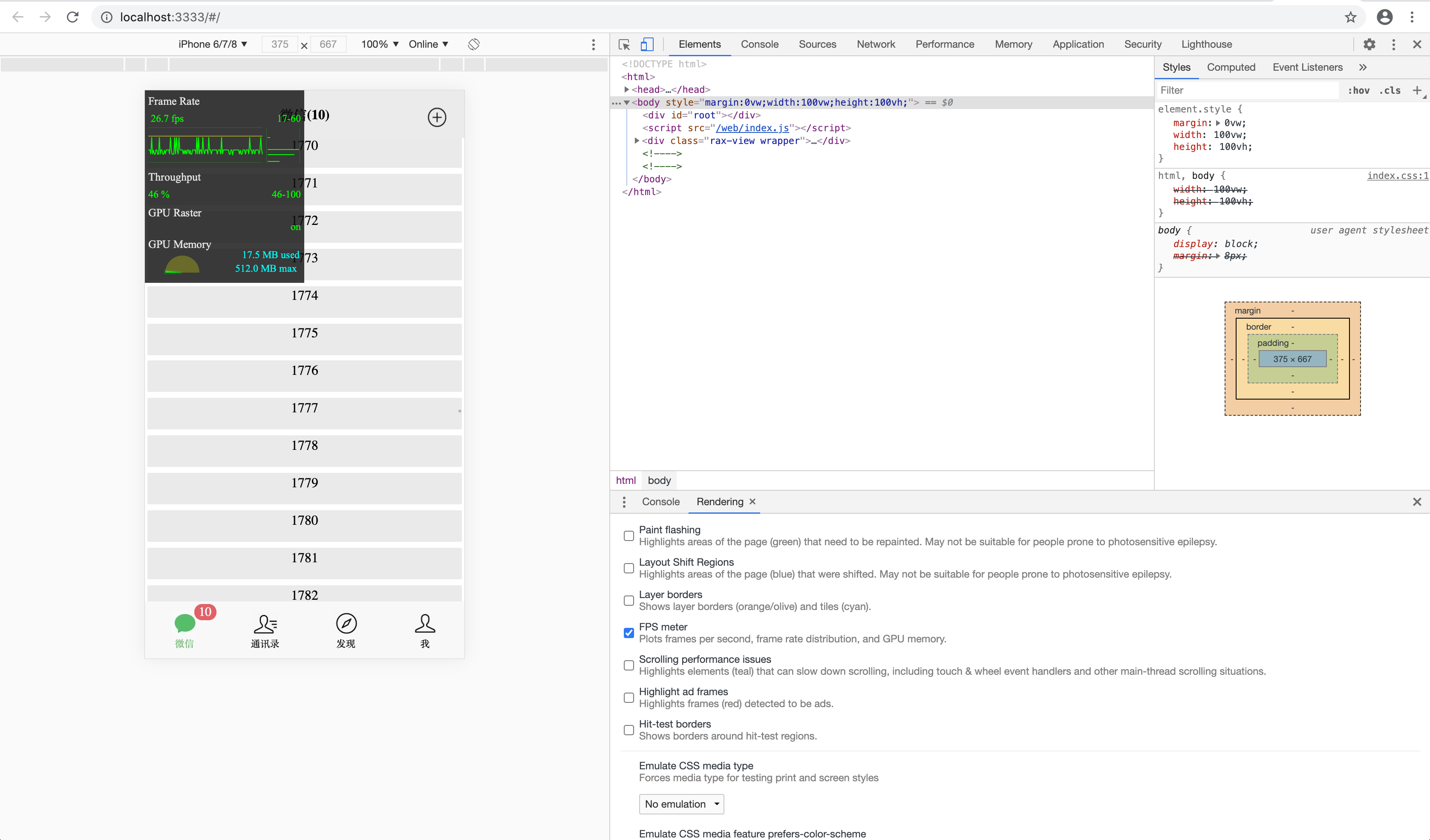Switch to the drawer Console tab

660,501
